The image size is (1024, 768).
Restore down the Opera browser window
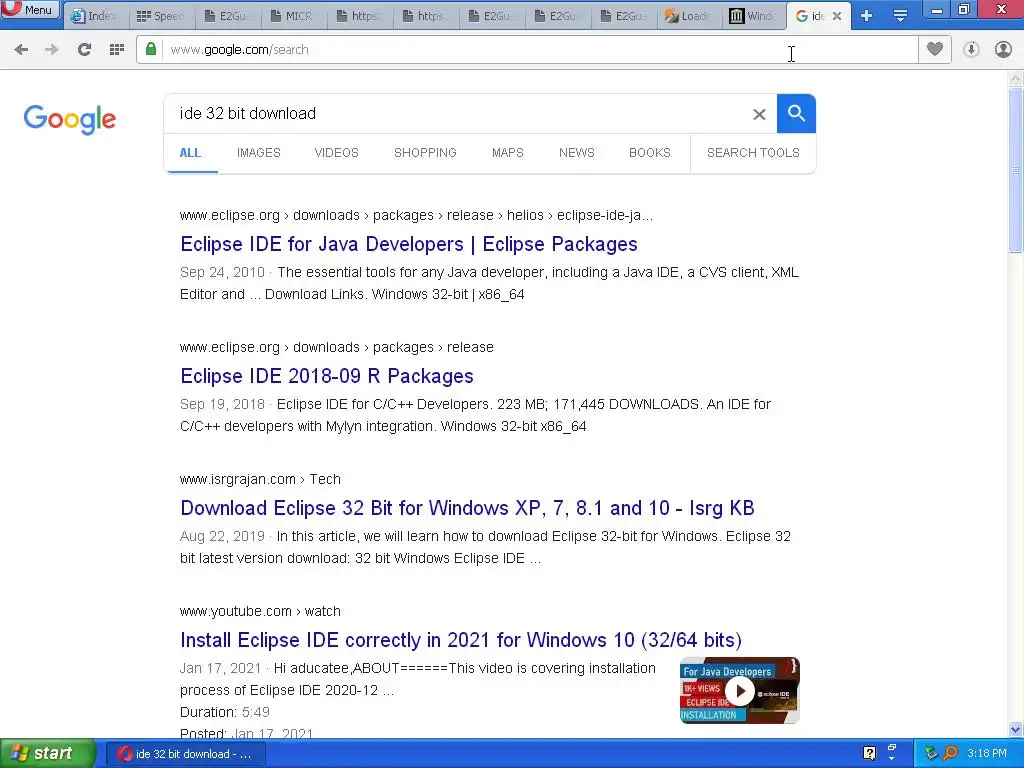tap(964, 10)
